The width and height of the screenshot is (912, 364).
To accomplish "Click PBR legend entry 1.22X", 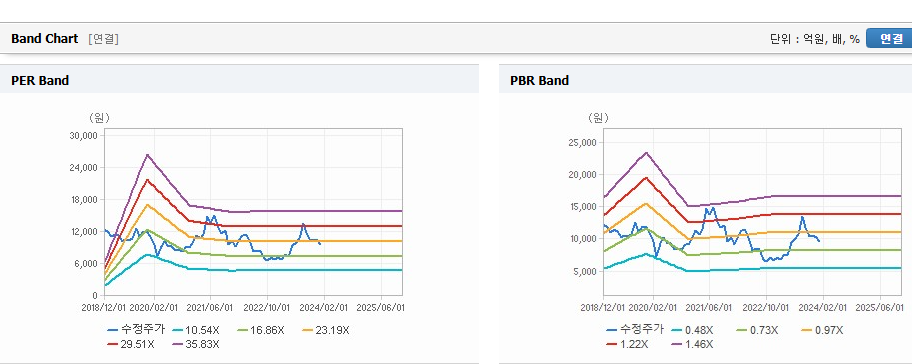I will [x=626, y=344].
